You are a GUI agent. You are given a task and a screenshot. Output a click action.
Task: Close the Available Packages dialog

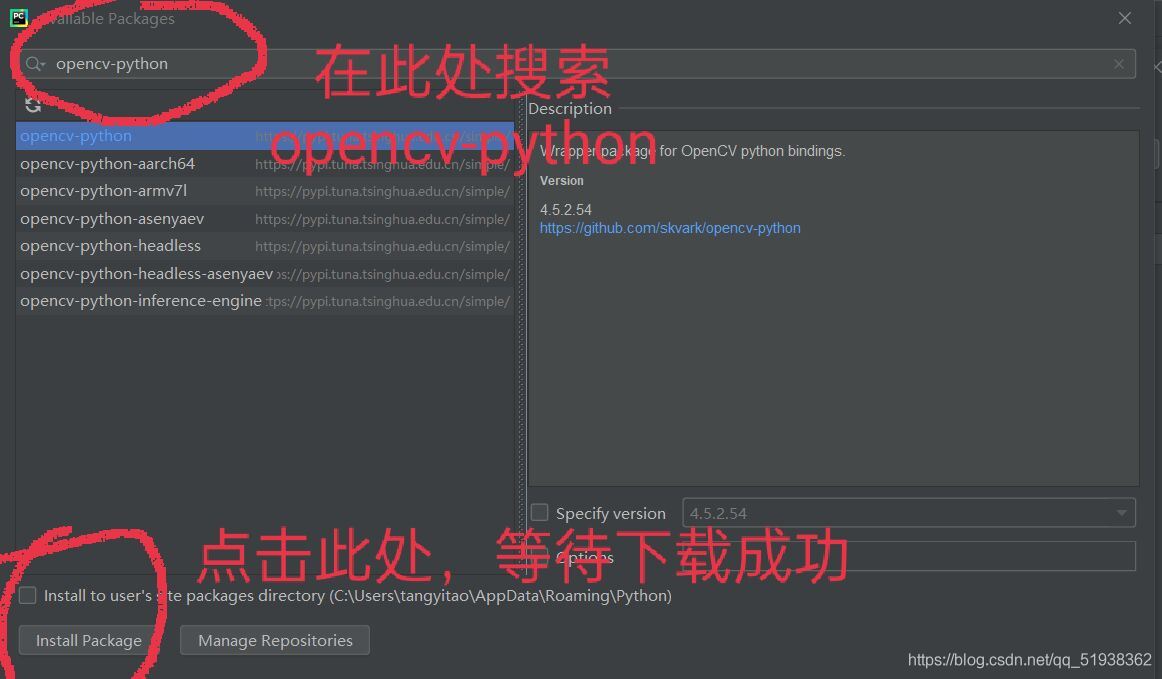click(1125, 18)
